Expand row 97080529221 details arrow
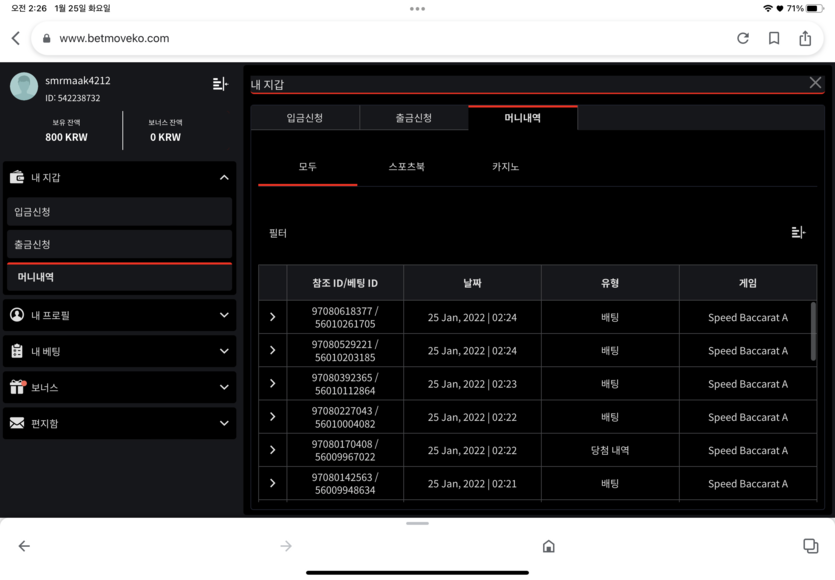This screenshot has height=580, width=835. (273, 350)
